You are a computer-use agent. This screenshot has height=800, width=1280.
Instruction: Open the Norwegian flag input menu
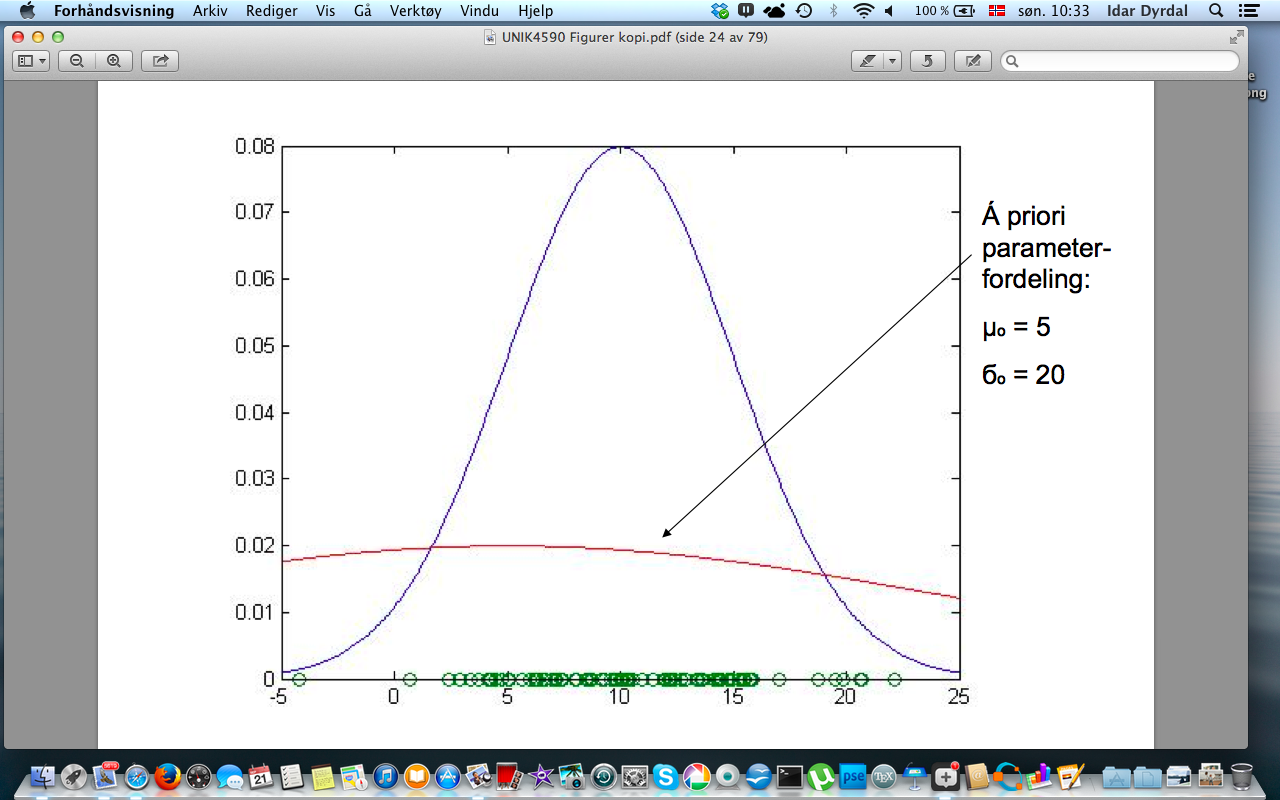pos(995,11)
